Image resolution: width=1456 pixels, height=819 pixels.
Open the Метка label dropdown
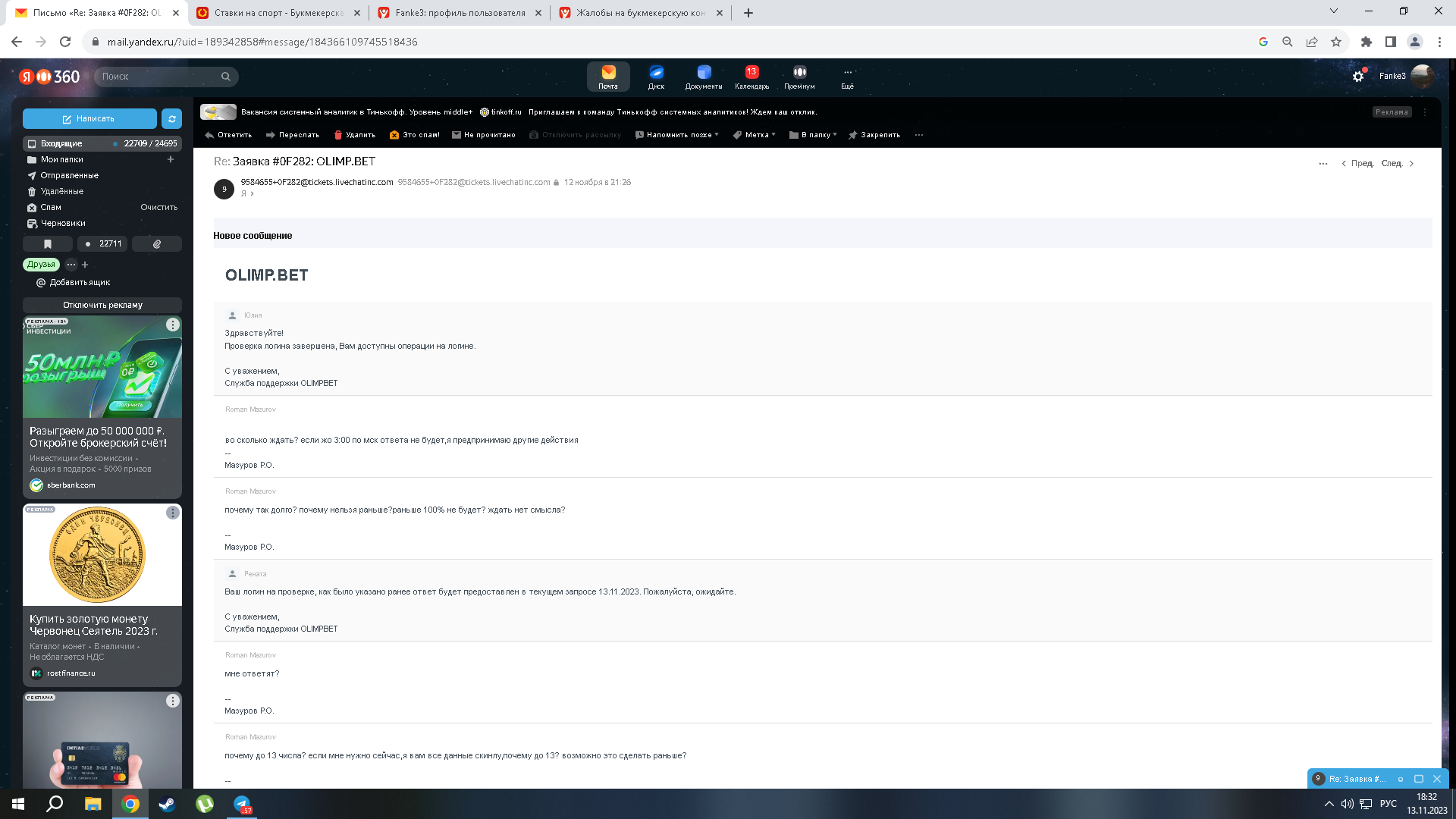point(755,135)
